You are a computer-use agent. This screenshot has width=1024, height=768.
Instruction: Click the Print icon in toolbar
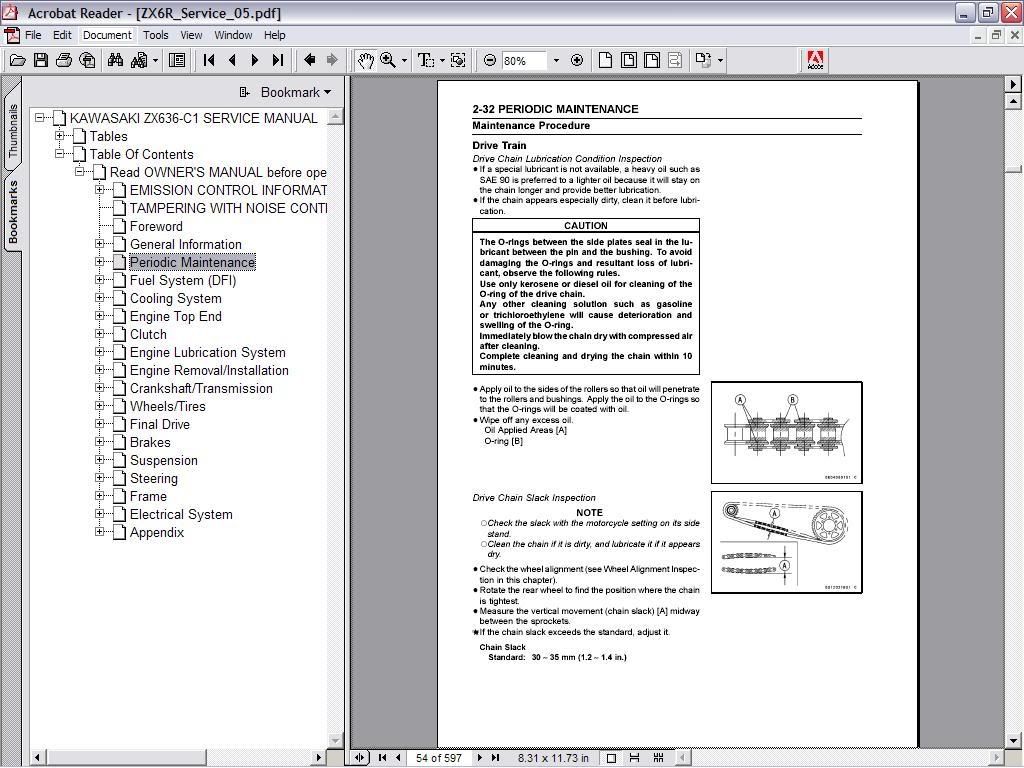[64, 60]
